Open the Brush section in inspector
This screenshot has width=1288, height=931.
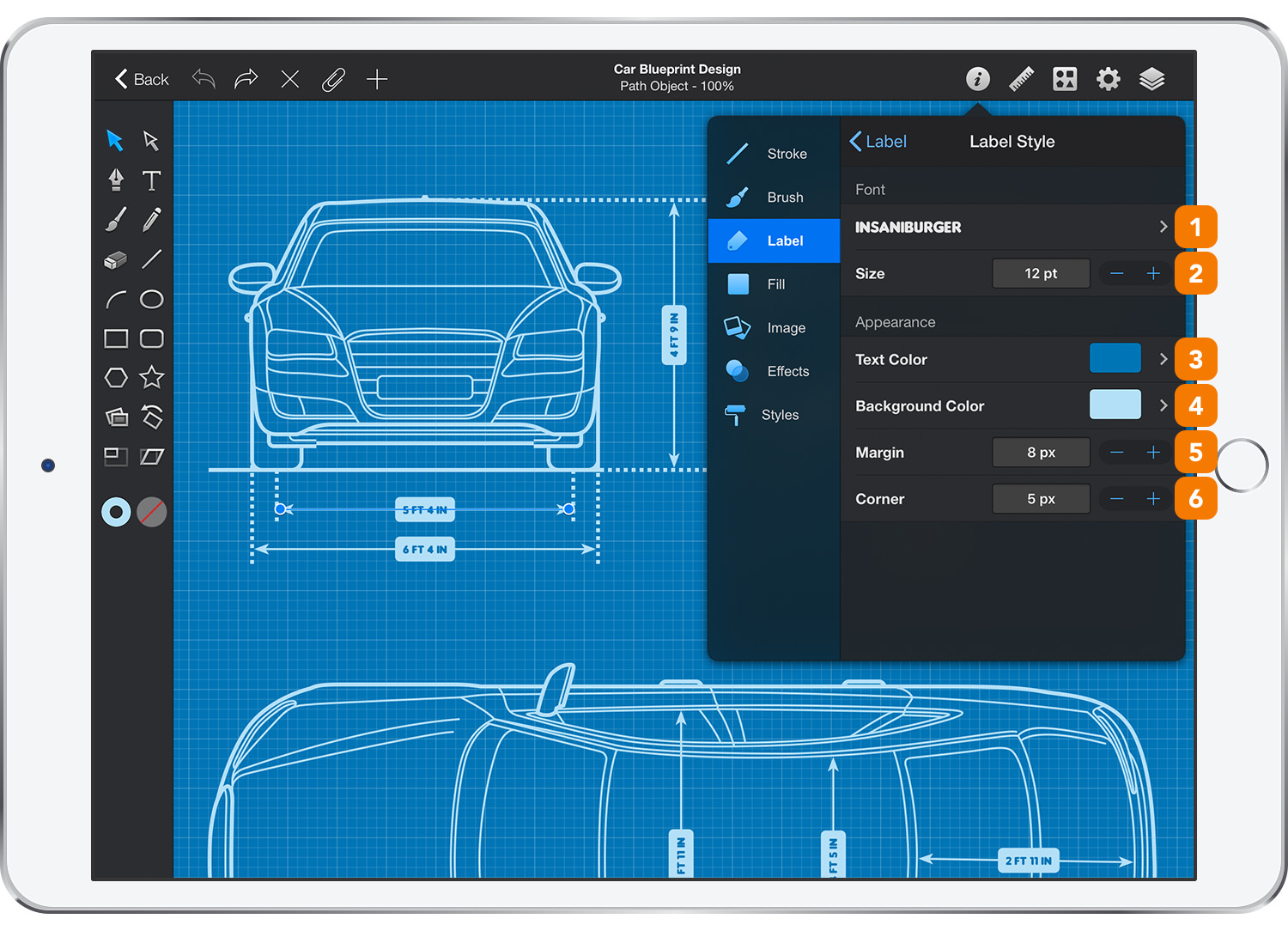pyautogui.click(x=774, y=198)
